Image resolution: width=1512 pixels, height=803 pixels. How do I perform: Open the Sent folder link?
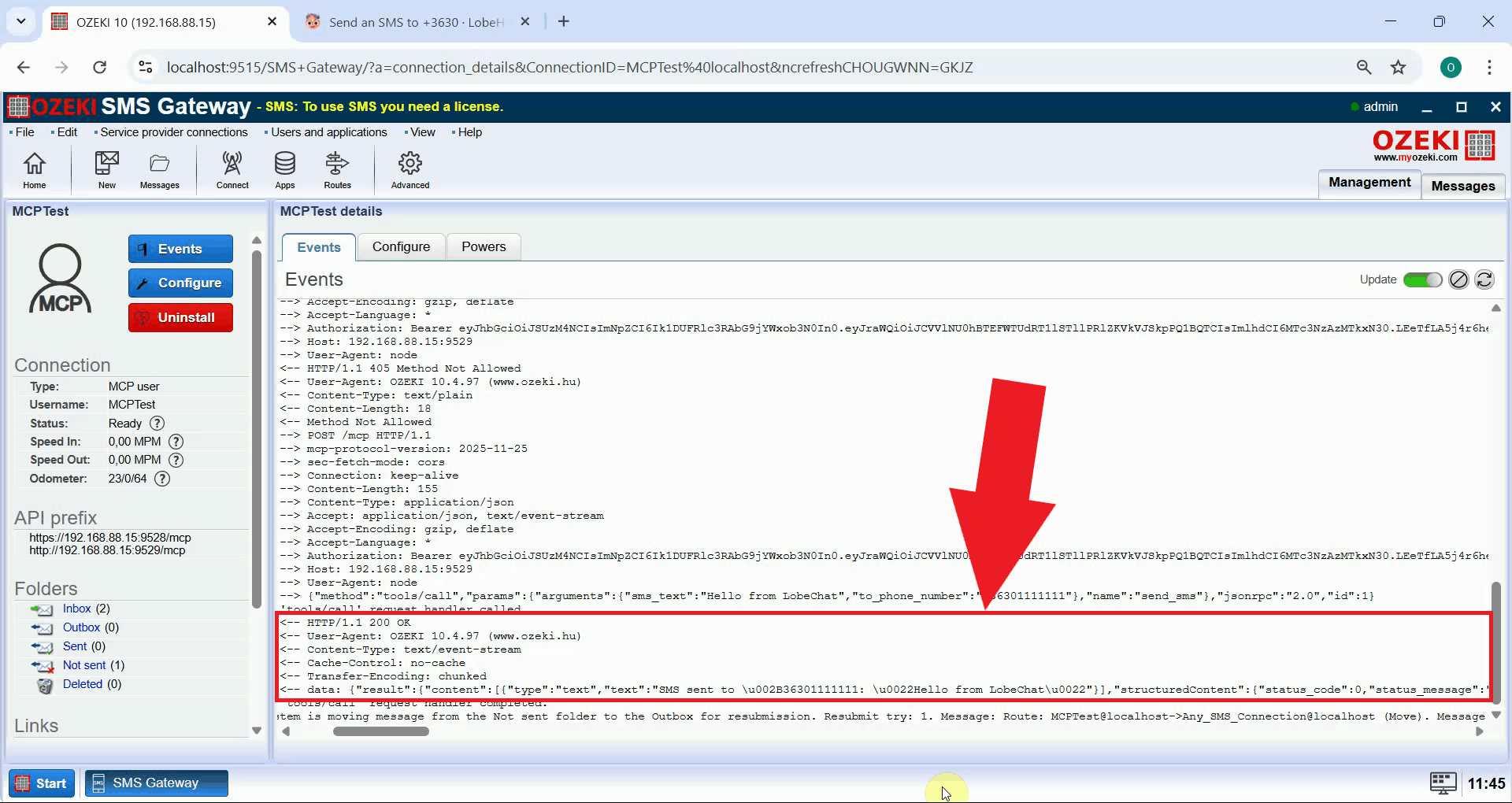pos(75,646)
